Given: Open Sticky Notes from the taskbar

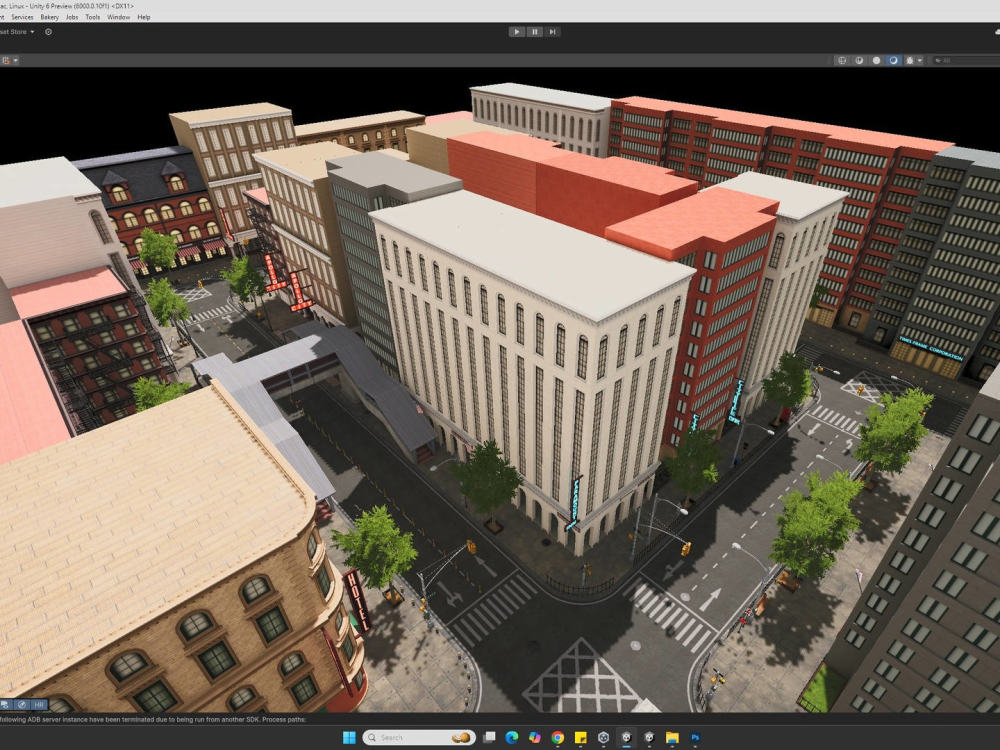Looking at the screenshot, I should 580,737.
